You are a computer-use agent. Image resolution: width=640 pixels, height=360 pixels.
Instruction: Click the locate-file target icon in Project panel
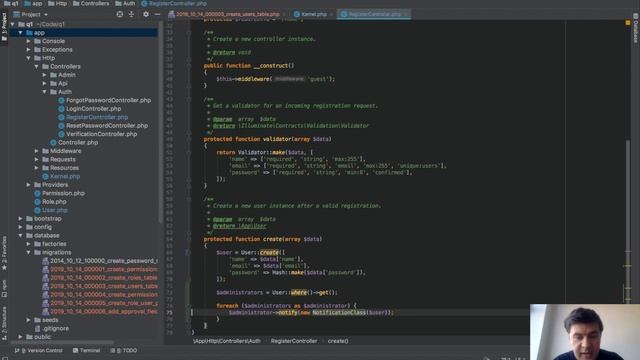click(x=120, y=14)
